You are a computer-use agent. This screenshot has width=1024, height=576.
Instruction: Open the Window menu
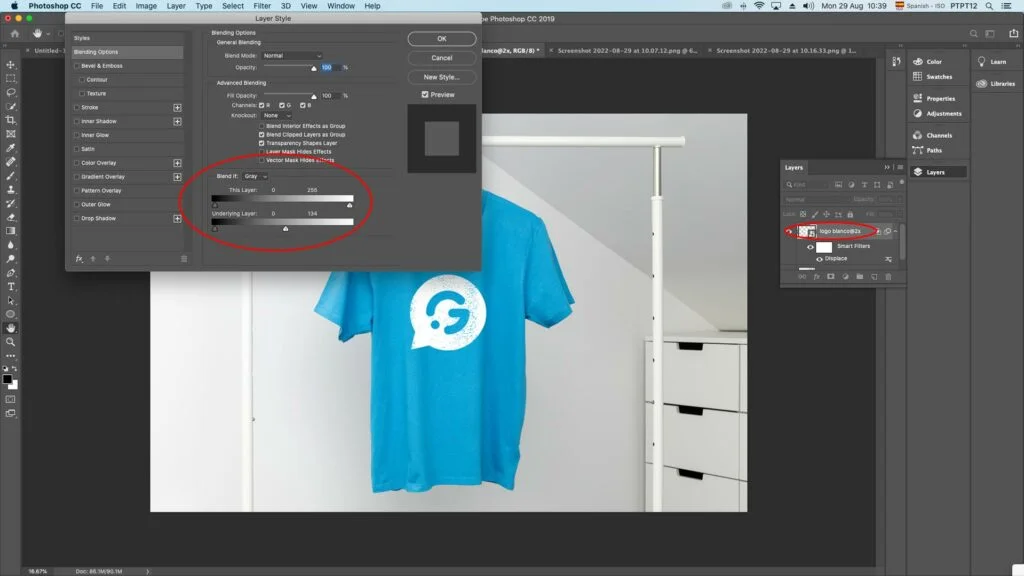click(341, 6)
